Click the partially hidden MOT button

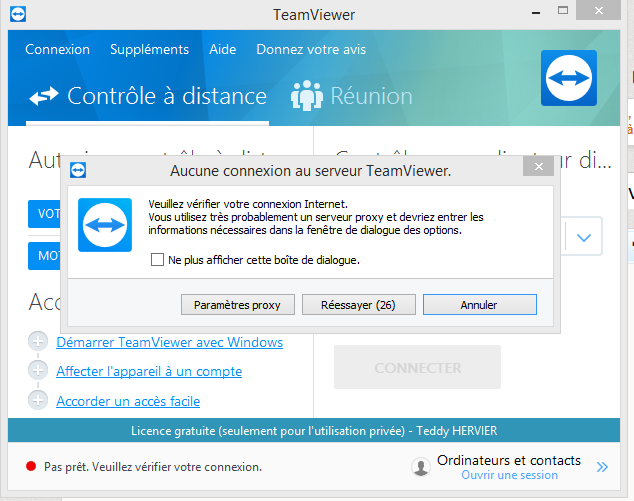44,256
